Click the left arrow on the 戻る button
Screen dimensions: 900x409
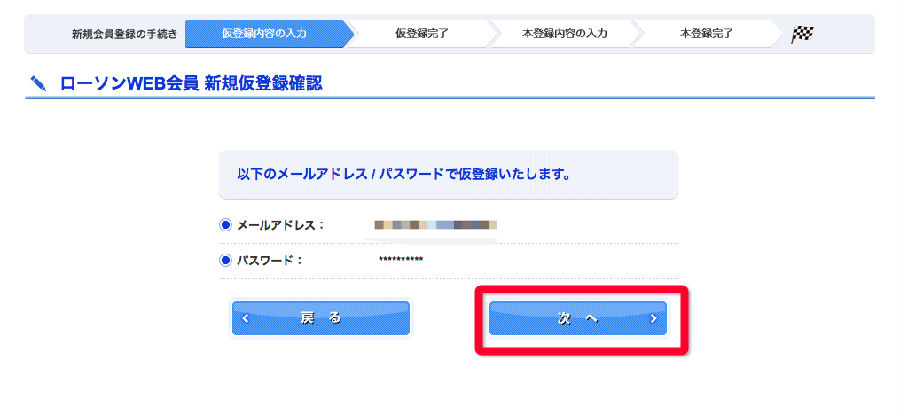pyautogui.click(x=245, y=319)
